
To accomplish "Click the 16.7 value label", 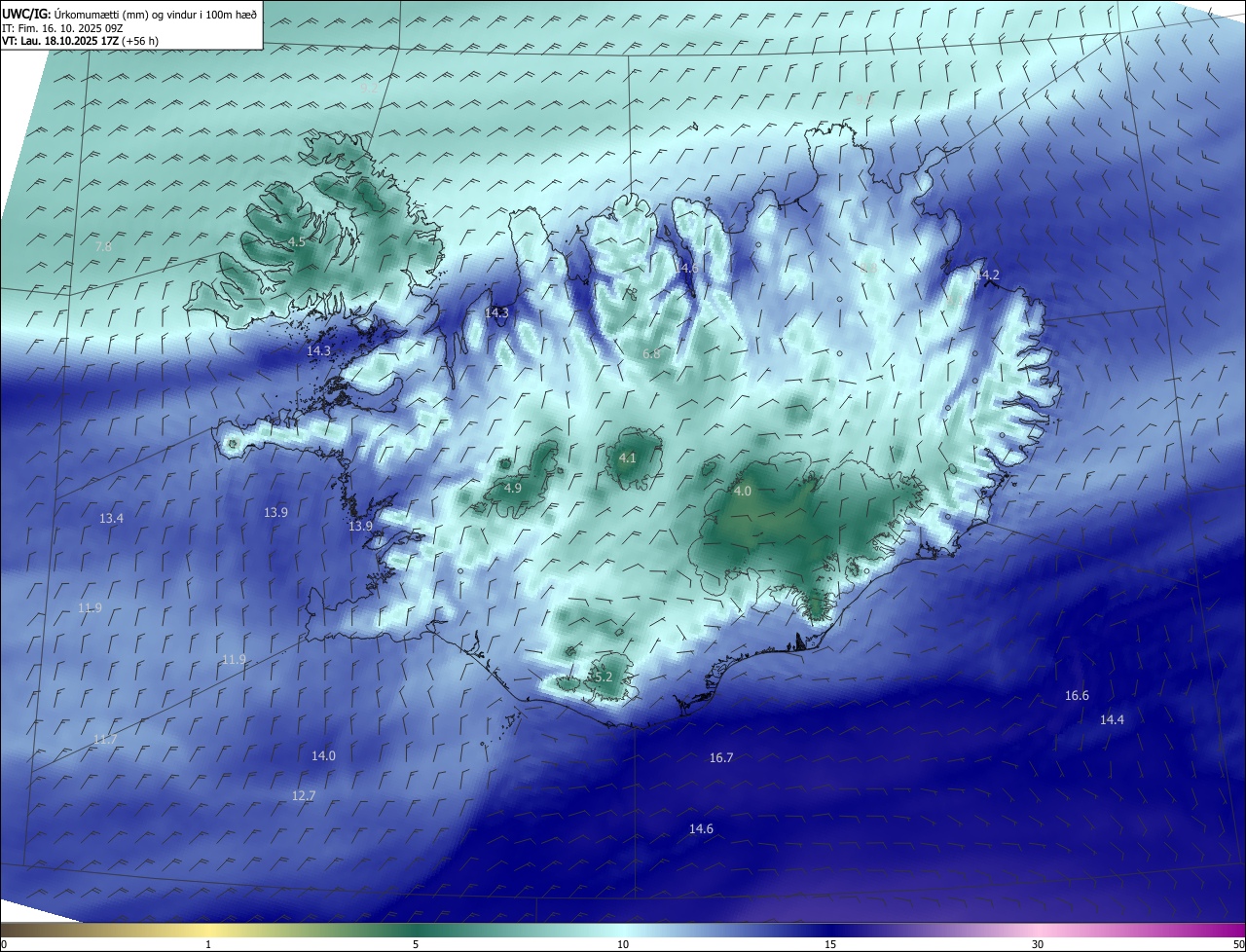I will coord(721,757).
